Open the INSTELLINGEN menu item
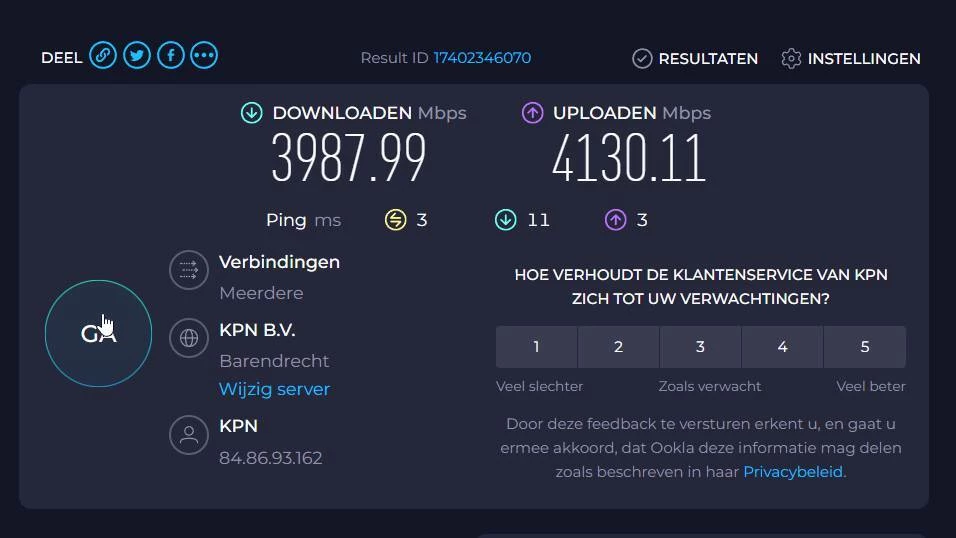 pos(863,59)
